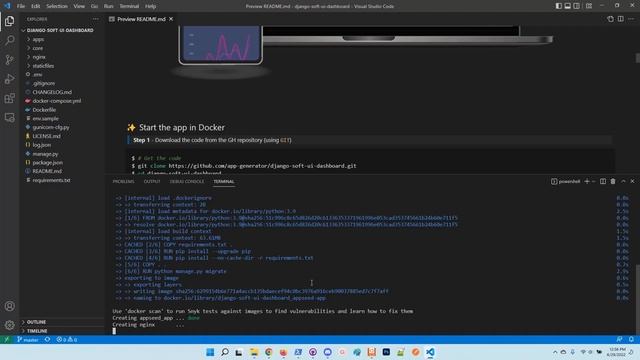Open requirements.txt file
Image resolution: width=640 pixels, height=360 pixels.
51,180
